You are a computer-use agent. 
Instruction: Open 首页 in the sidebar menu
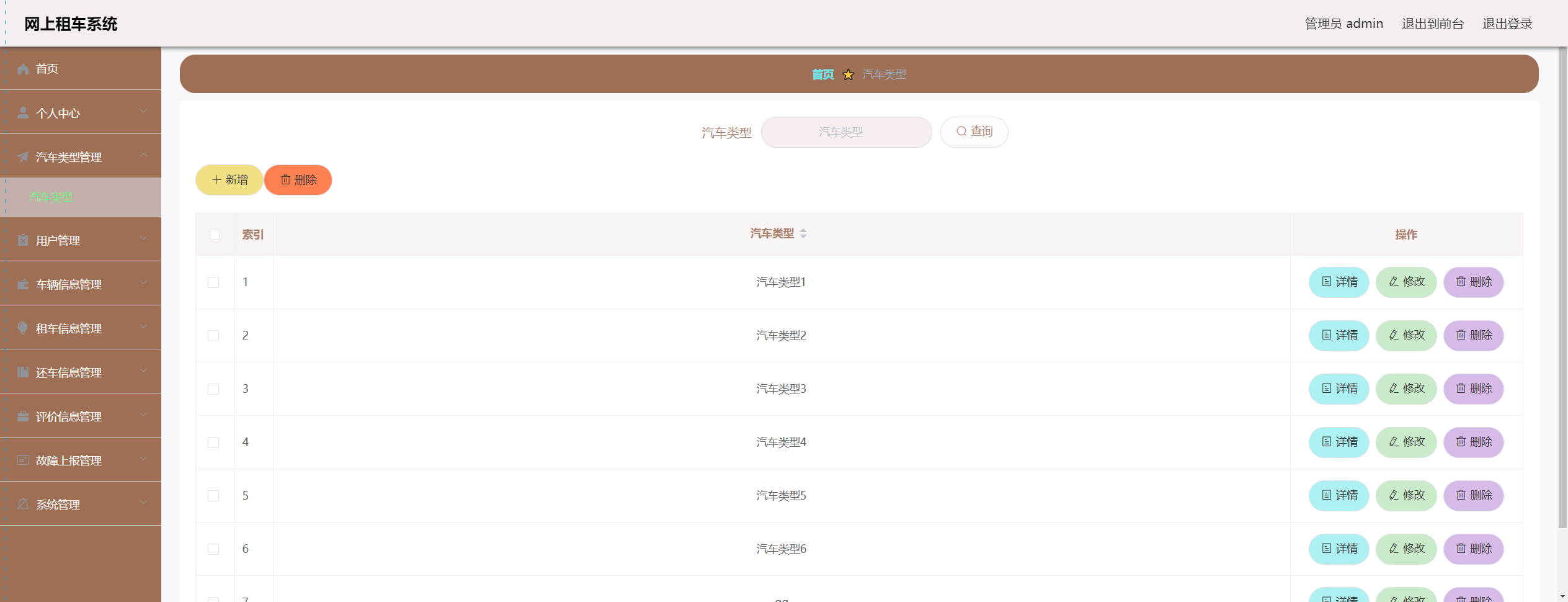pos(47,69)
